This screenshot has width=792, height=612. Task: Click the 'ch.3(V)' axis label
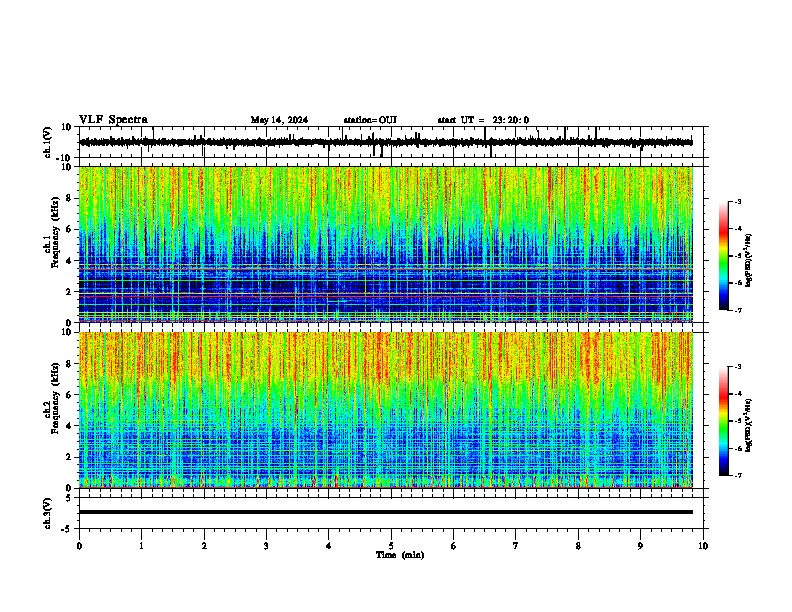(47, 513)
